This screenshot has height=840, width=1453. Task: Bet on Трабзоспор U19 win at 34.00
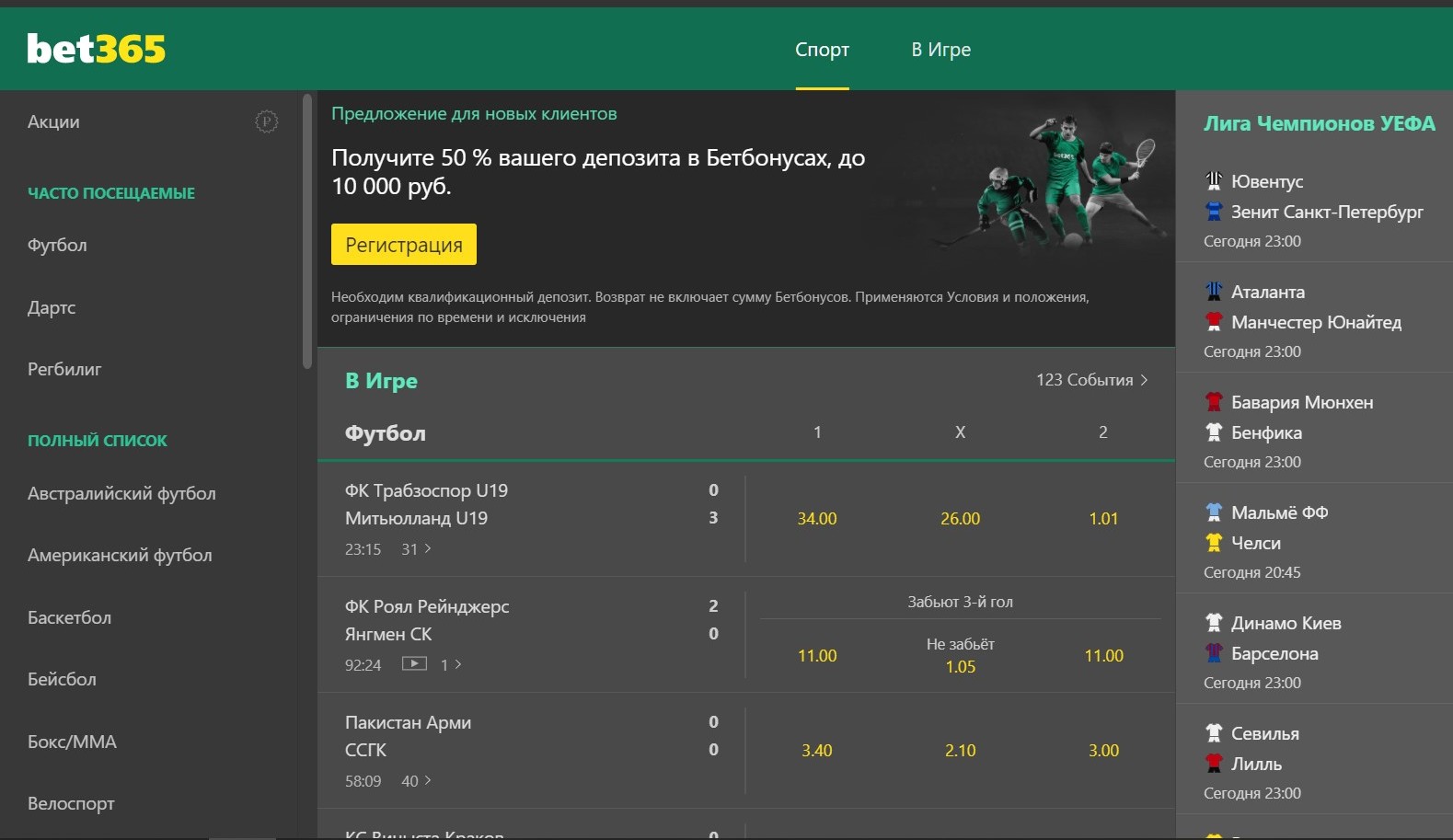817,519
